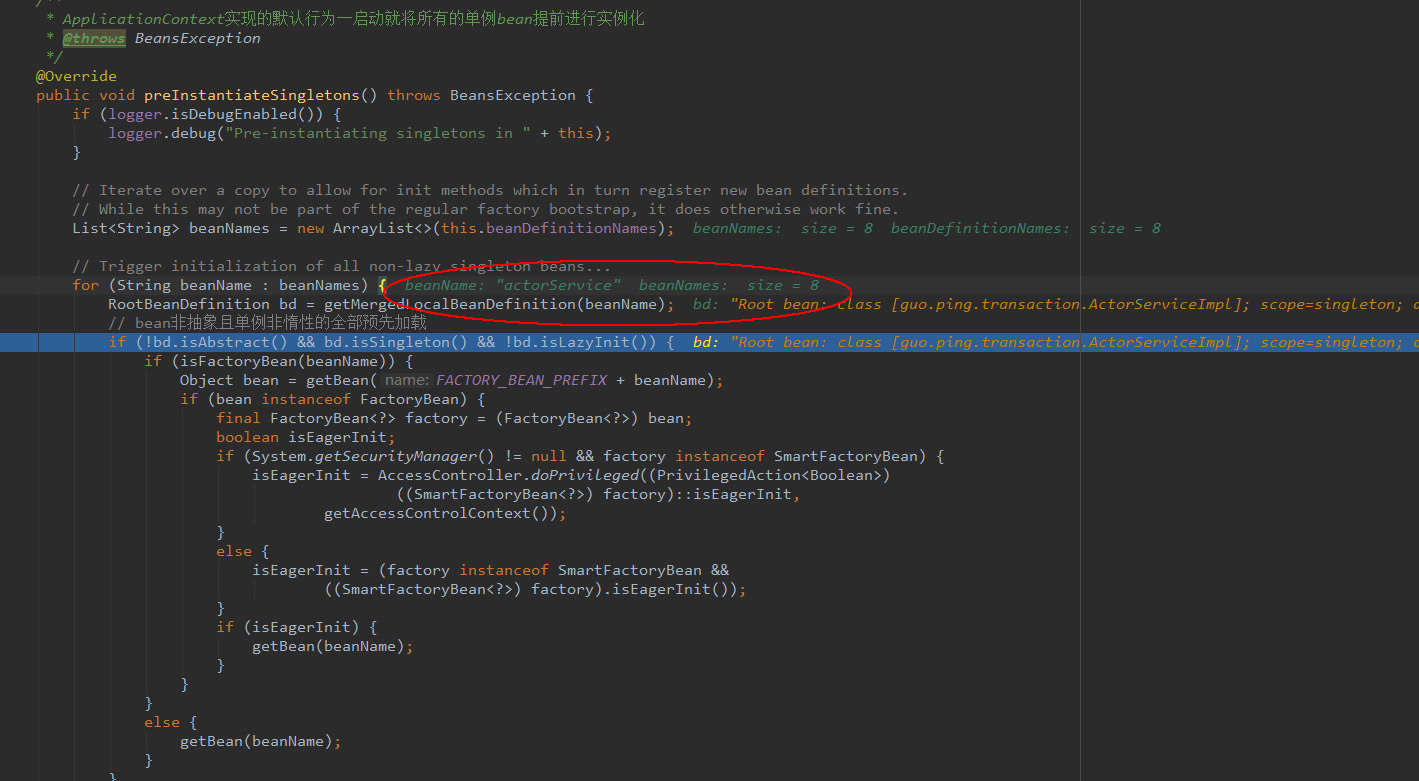Click the "Pre-instantiating singletons in " string
Screen dimensions: 1419x781
click(378, 133)
